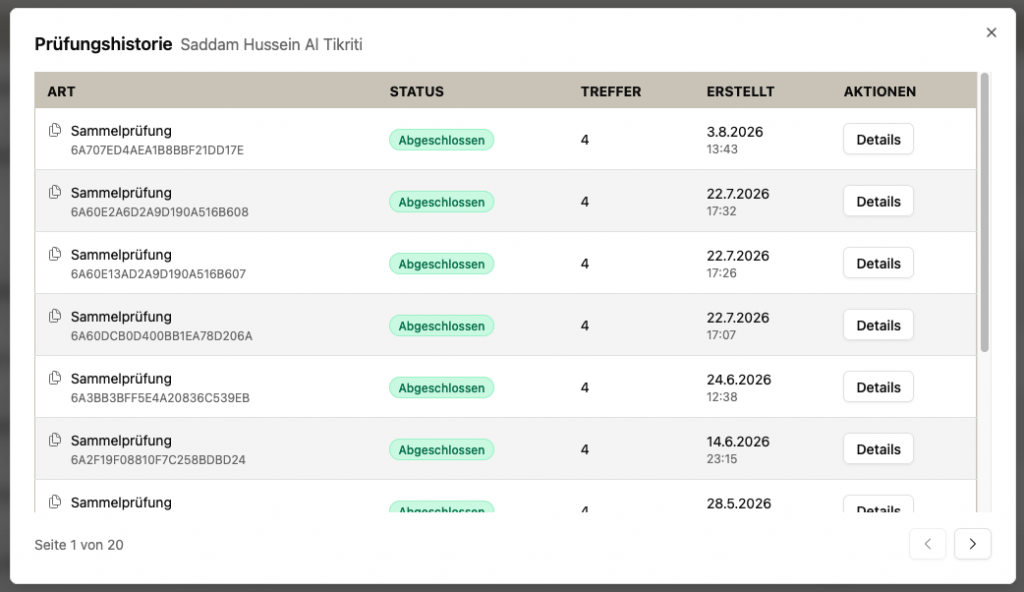Close the Prüfungshistorie dialog
1024x592 pixels.
[991, 33]
